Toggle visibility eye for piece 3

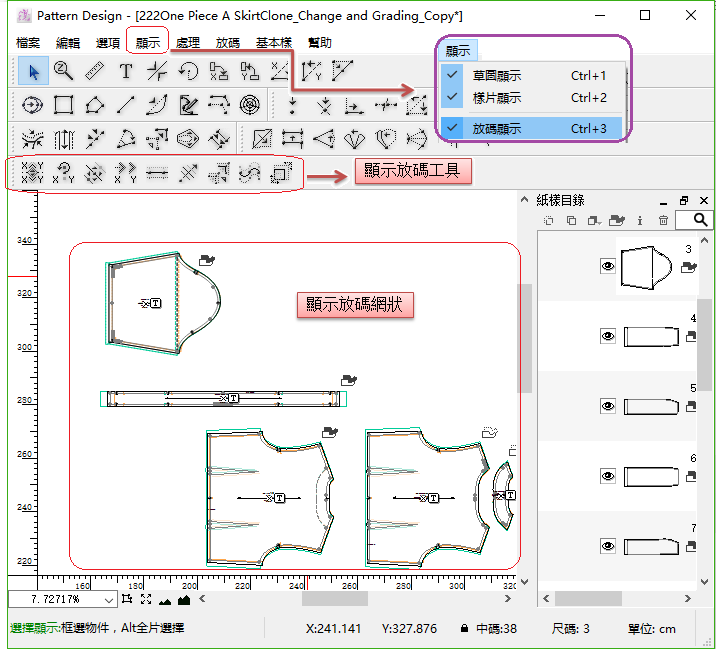click(608, 266)
